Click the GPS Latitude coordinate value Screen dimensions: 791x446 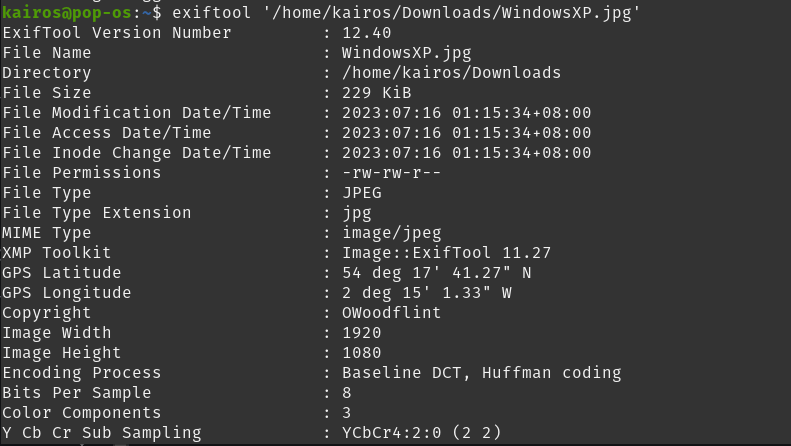click(x=436, y=273)
